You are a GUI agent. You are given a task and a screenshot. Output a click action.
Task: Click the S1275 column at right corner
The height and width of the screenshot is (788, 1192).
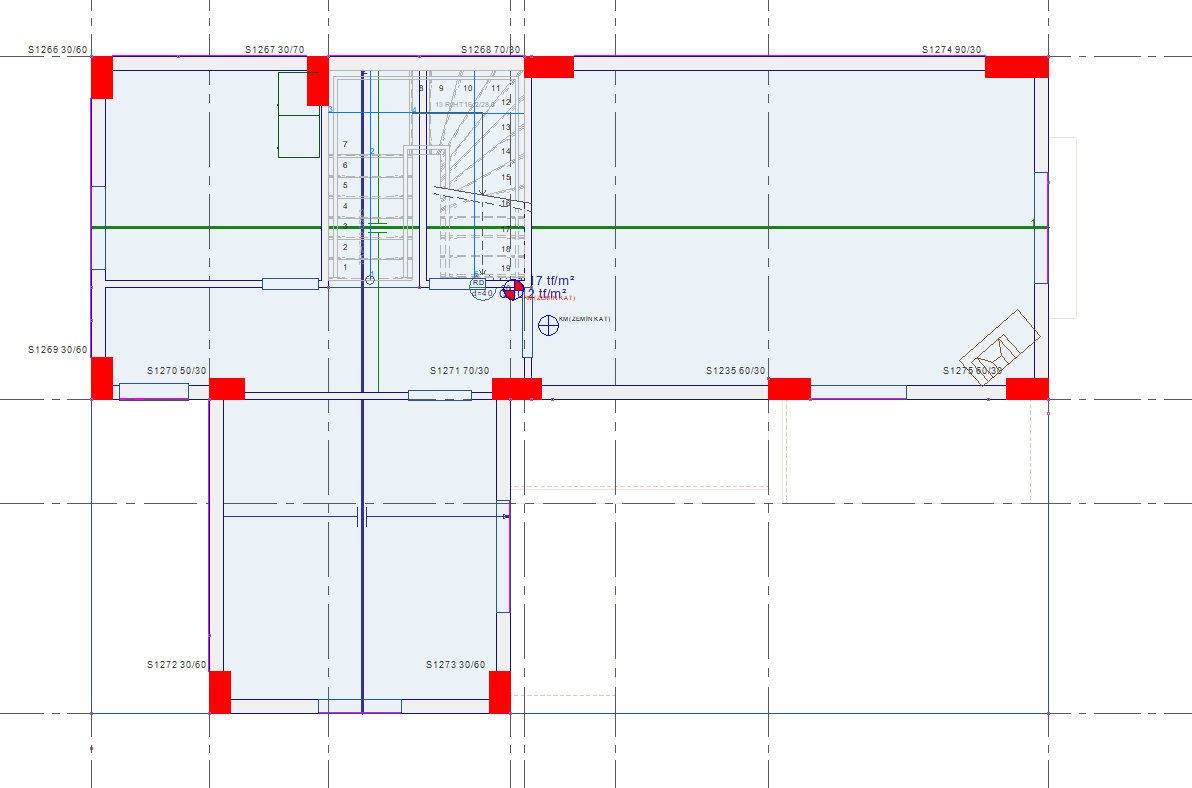coord(1027,388)
